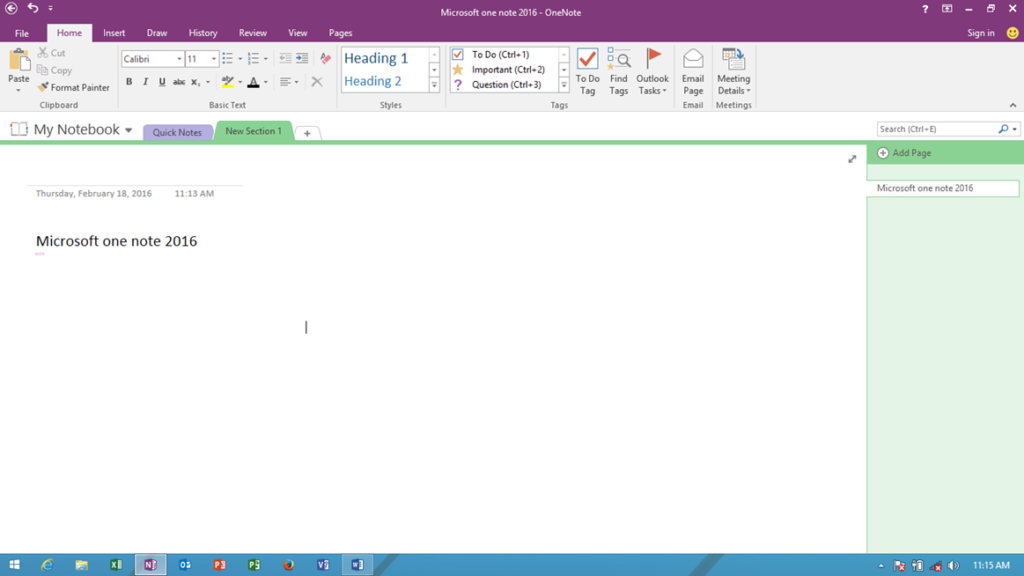Image resolution: width=1024 pixels, height=576 pixels.
Task: Insert a bulleted list
Action: click(x=227, y=59)
